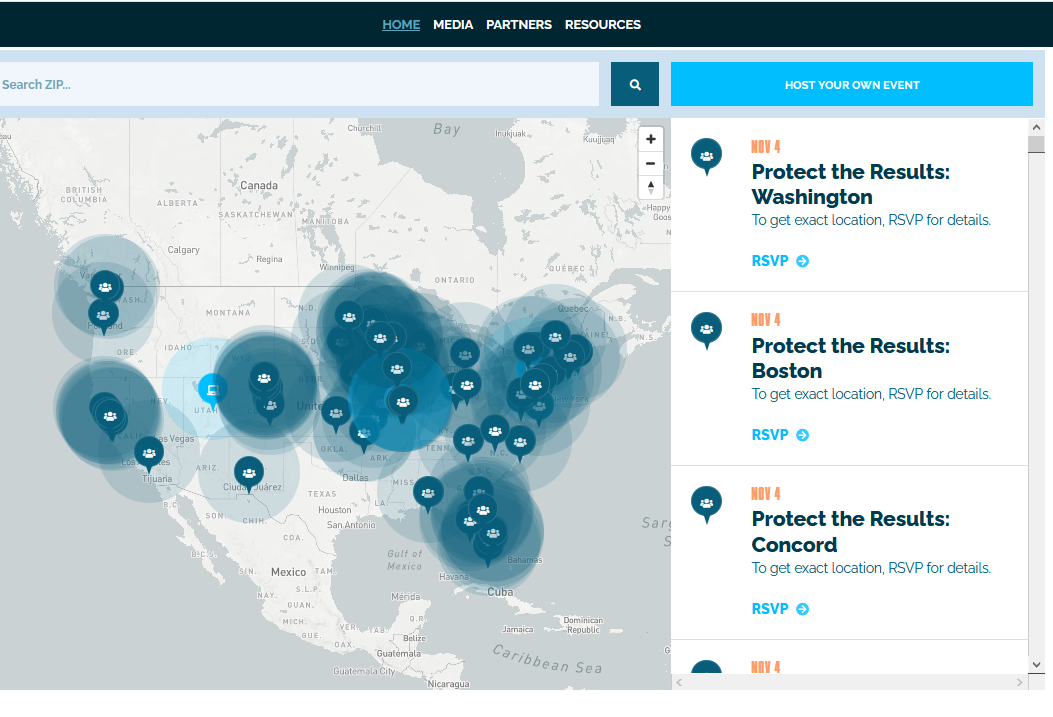Go to the MEDIA page
Viewport: 1053px width, 717px height.
click(x=453, y=25)
